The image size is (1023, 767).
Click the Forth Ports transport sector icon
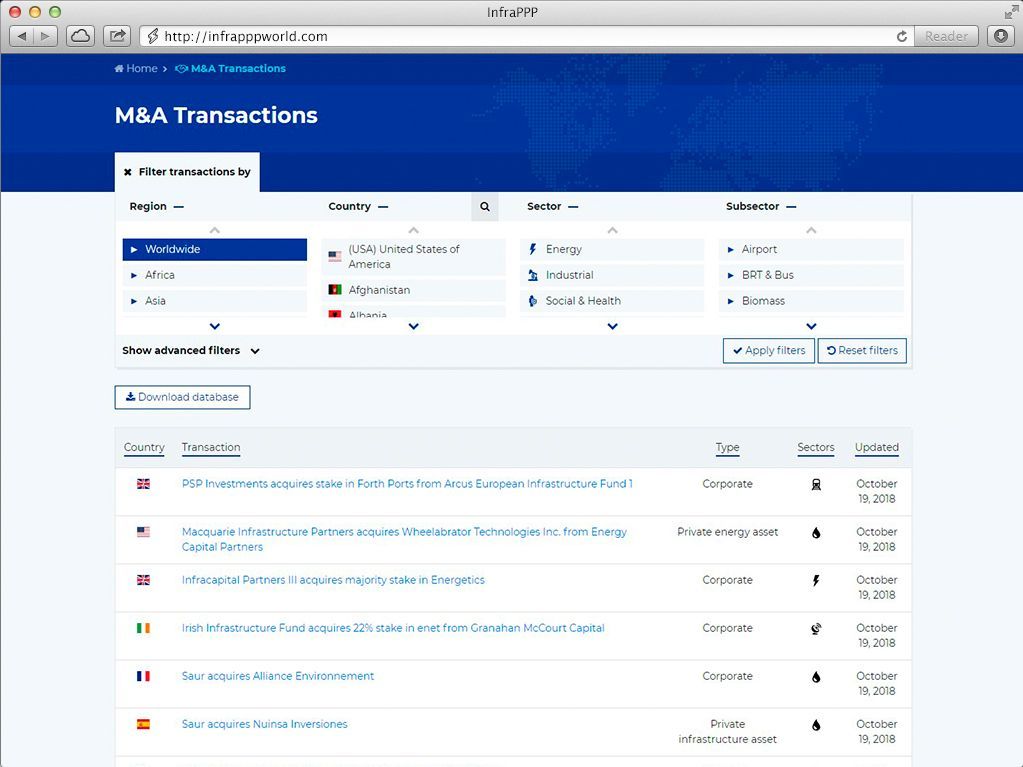point(816,485)
